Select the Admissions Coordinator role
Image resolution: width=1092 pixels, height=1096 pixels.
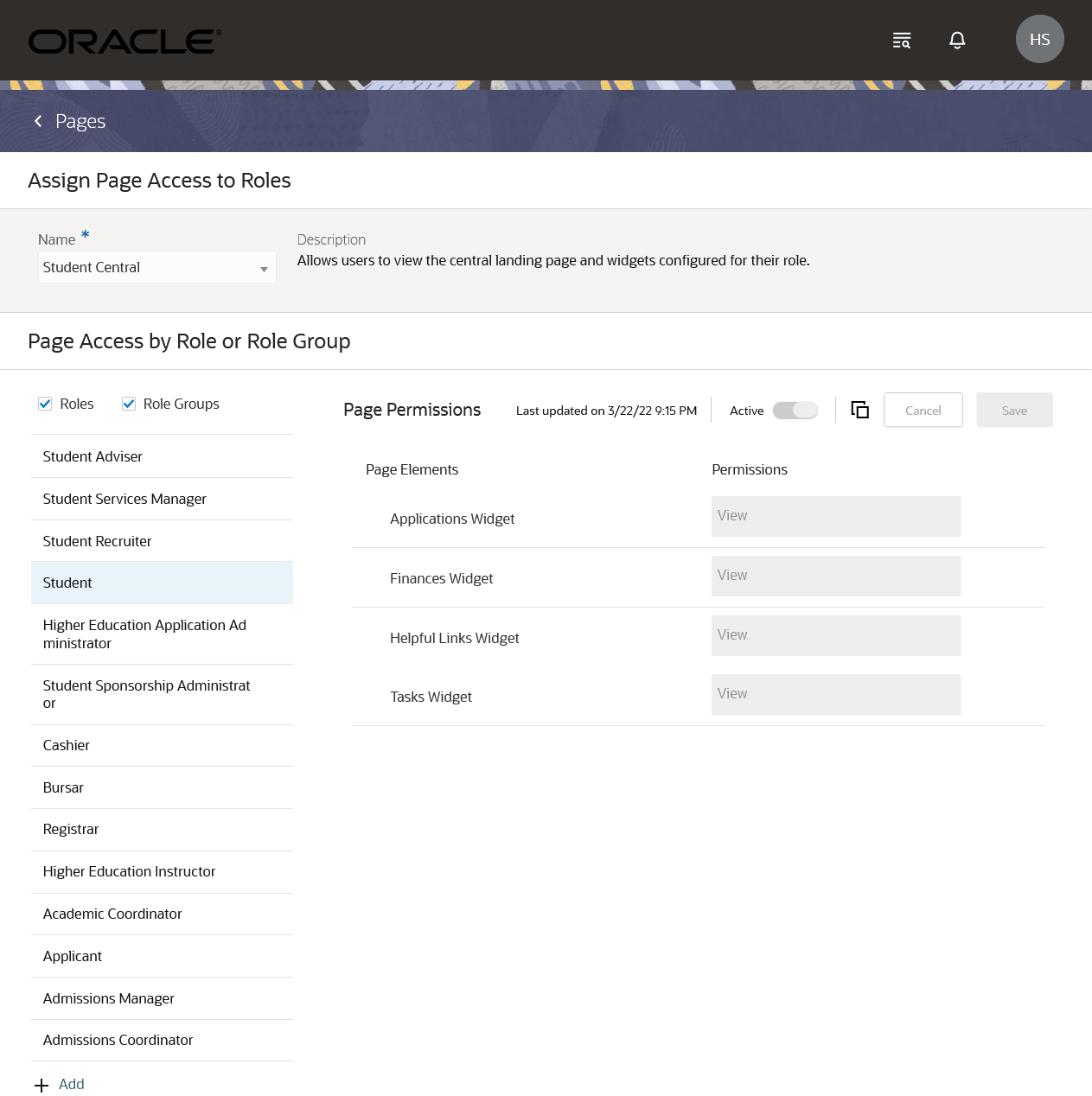pos(118,1040)
